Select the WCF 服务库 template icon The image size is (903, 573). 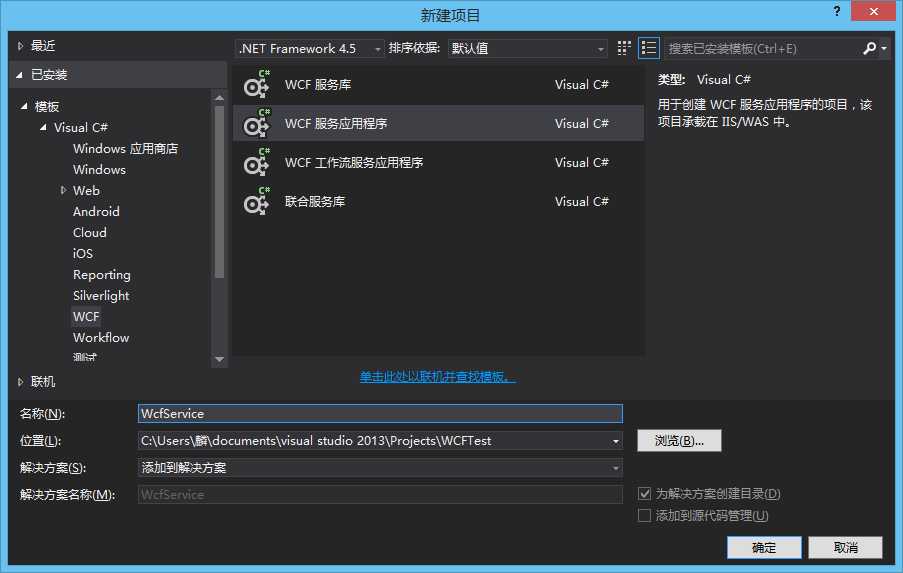(256, 84)
